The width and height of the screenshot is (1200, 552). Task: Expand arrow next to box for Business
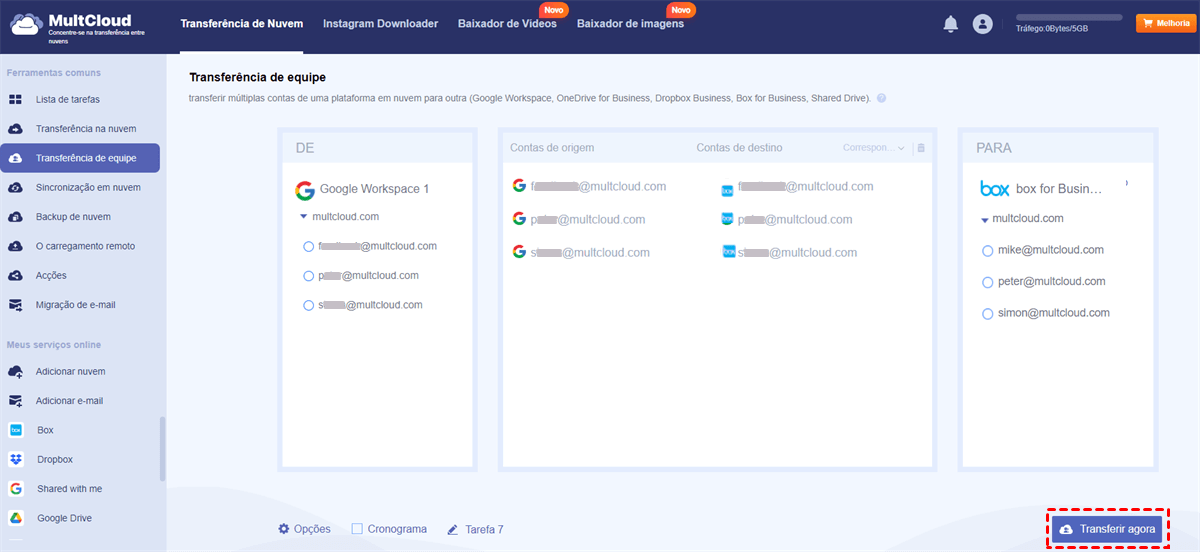coord(1126,183)
